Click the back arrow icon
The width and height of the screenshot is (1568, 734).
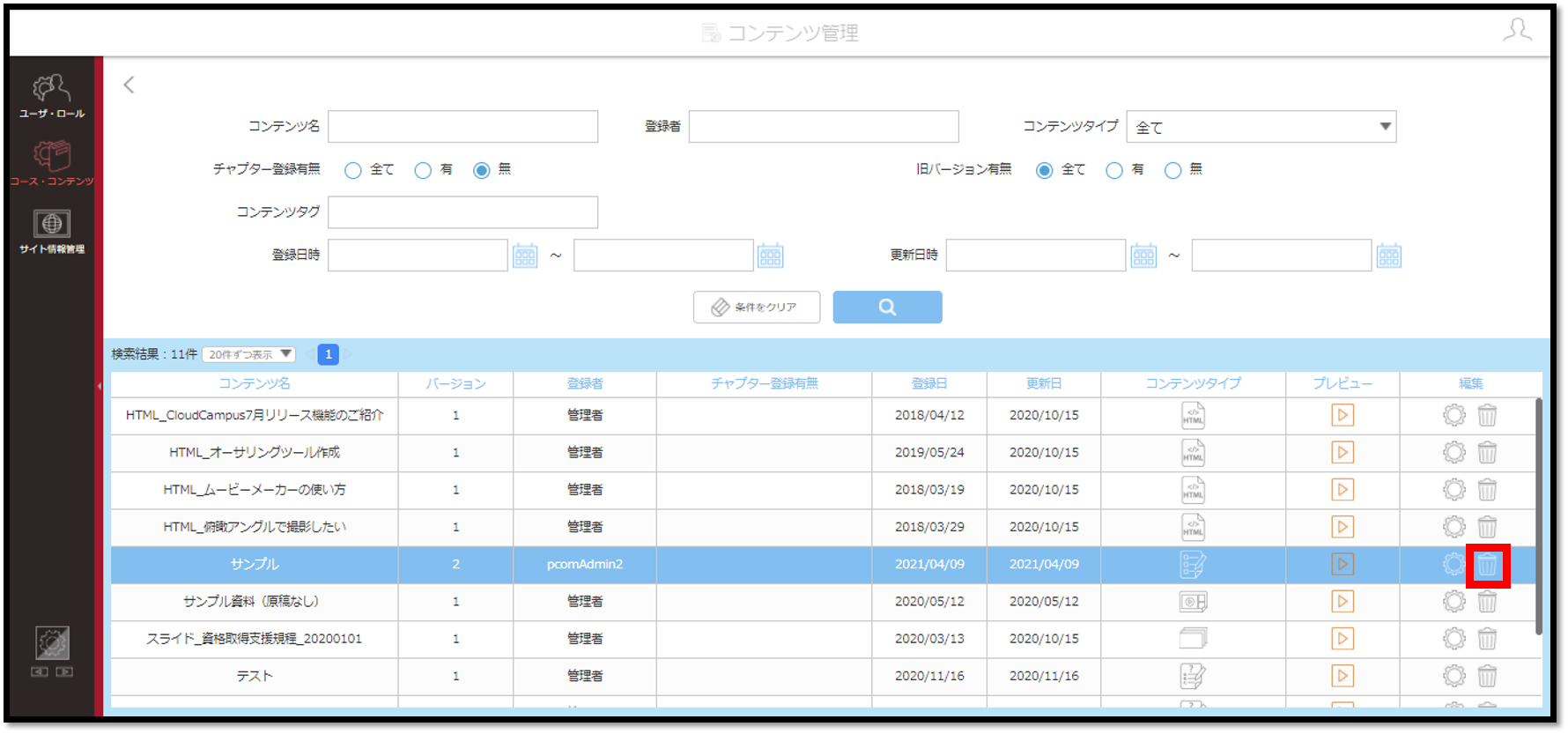click(129, 85)
